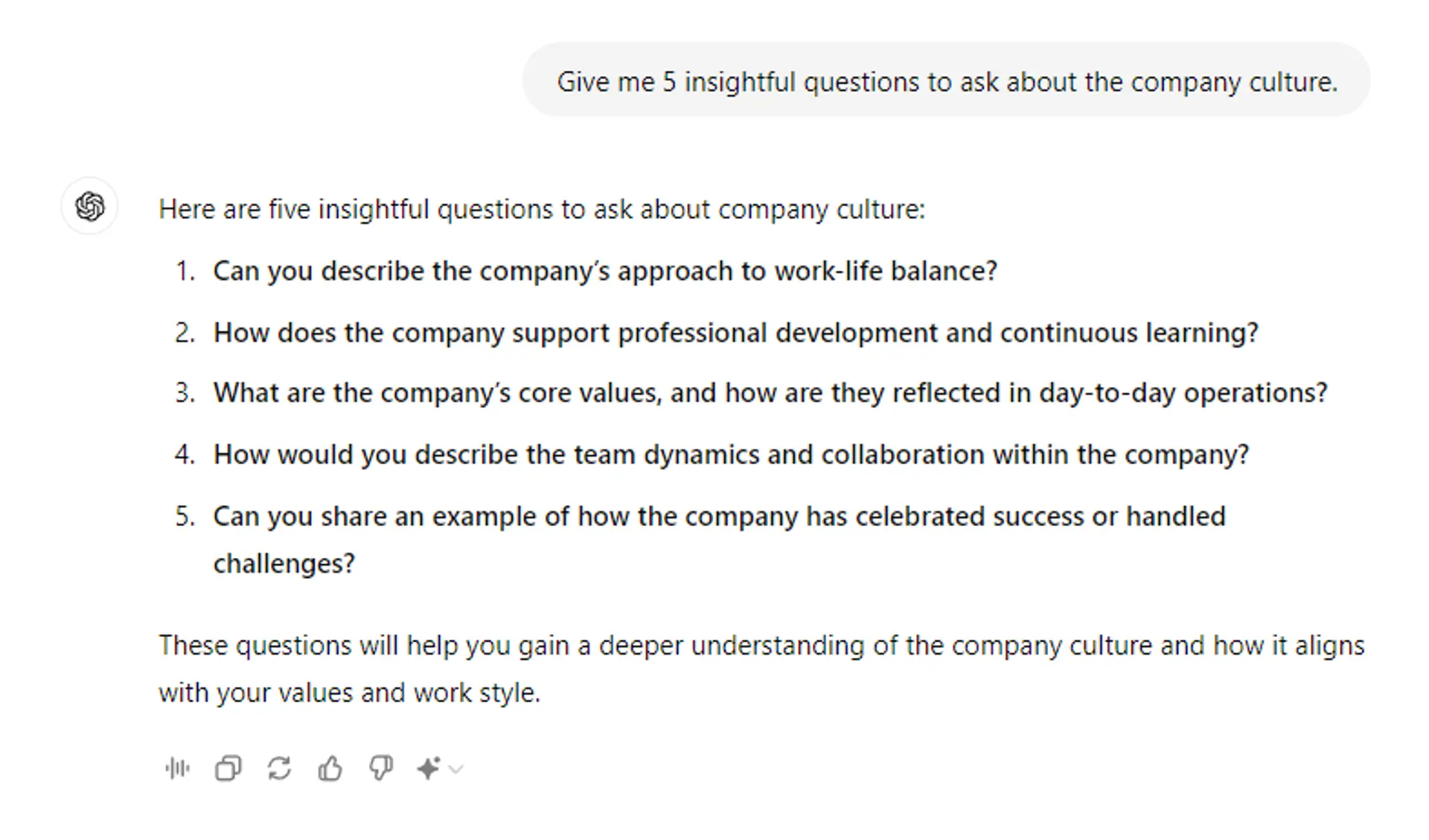
Task: Regenerate the response using the circular arrows
Action: pyautogui.click(x=279, y=768)
